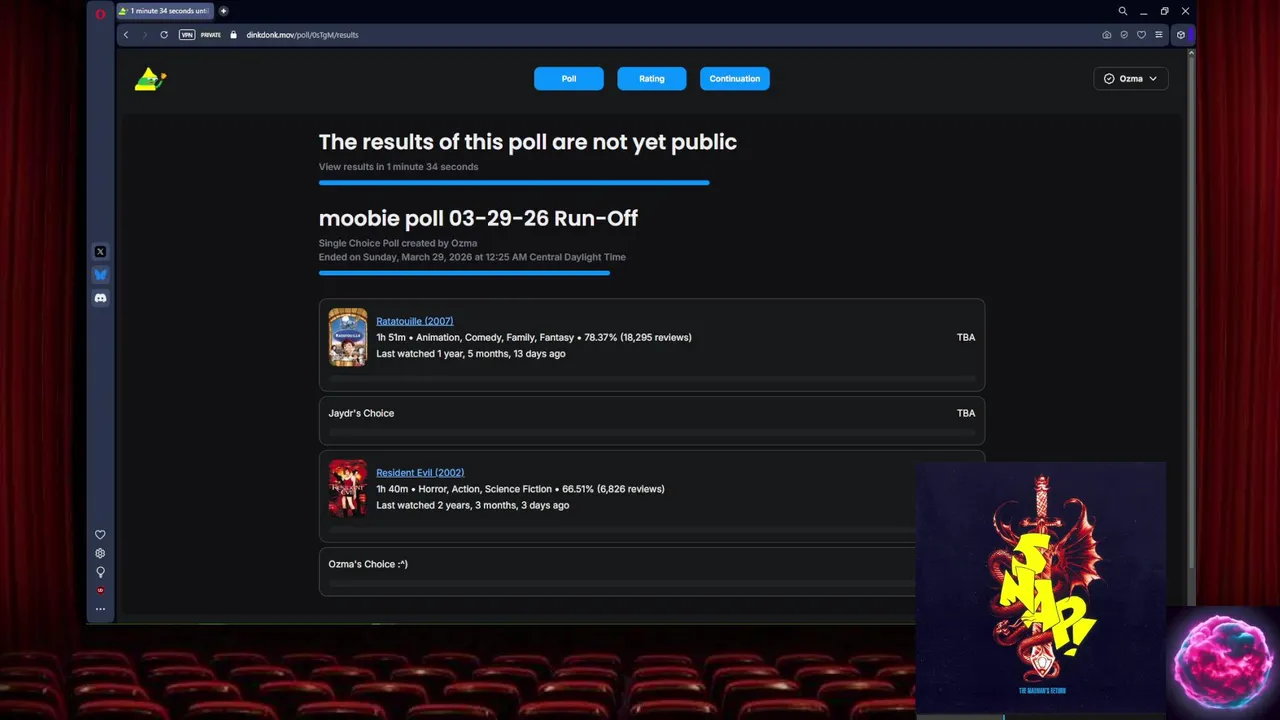The width and height of the screenshot is (1280, 720).
Task: Open the red uBlock sidebar icon
Action: 100,590
